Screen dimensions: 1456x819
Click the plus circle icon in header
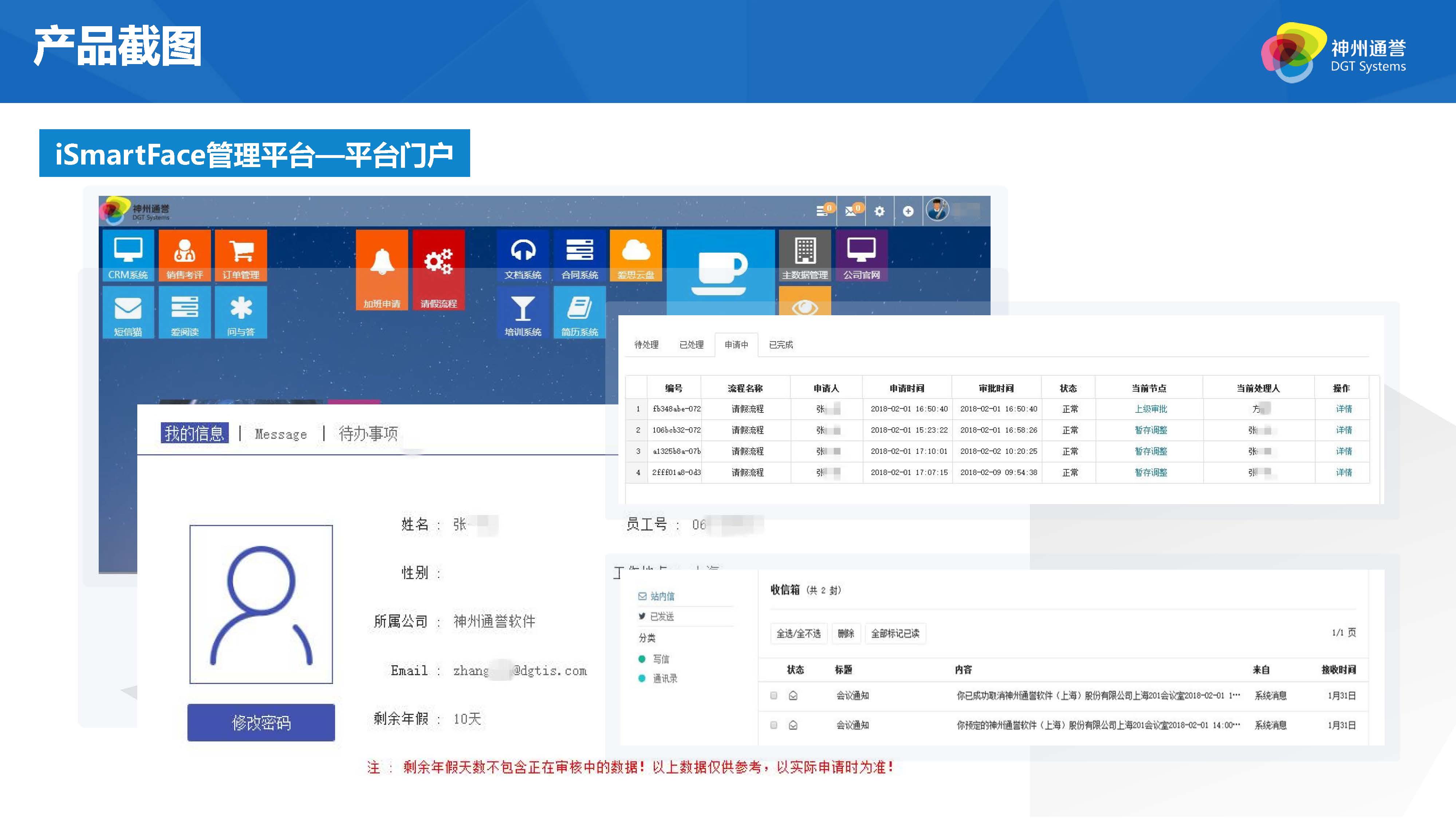tap(908, 211)
